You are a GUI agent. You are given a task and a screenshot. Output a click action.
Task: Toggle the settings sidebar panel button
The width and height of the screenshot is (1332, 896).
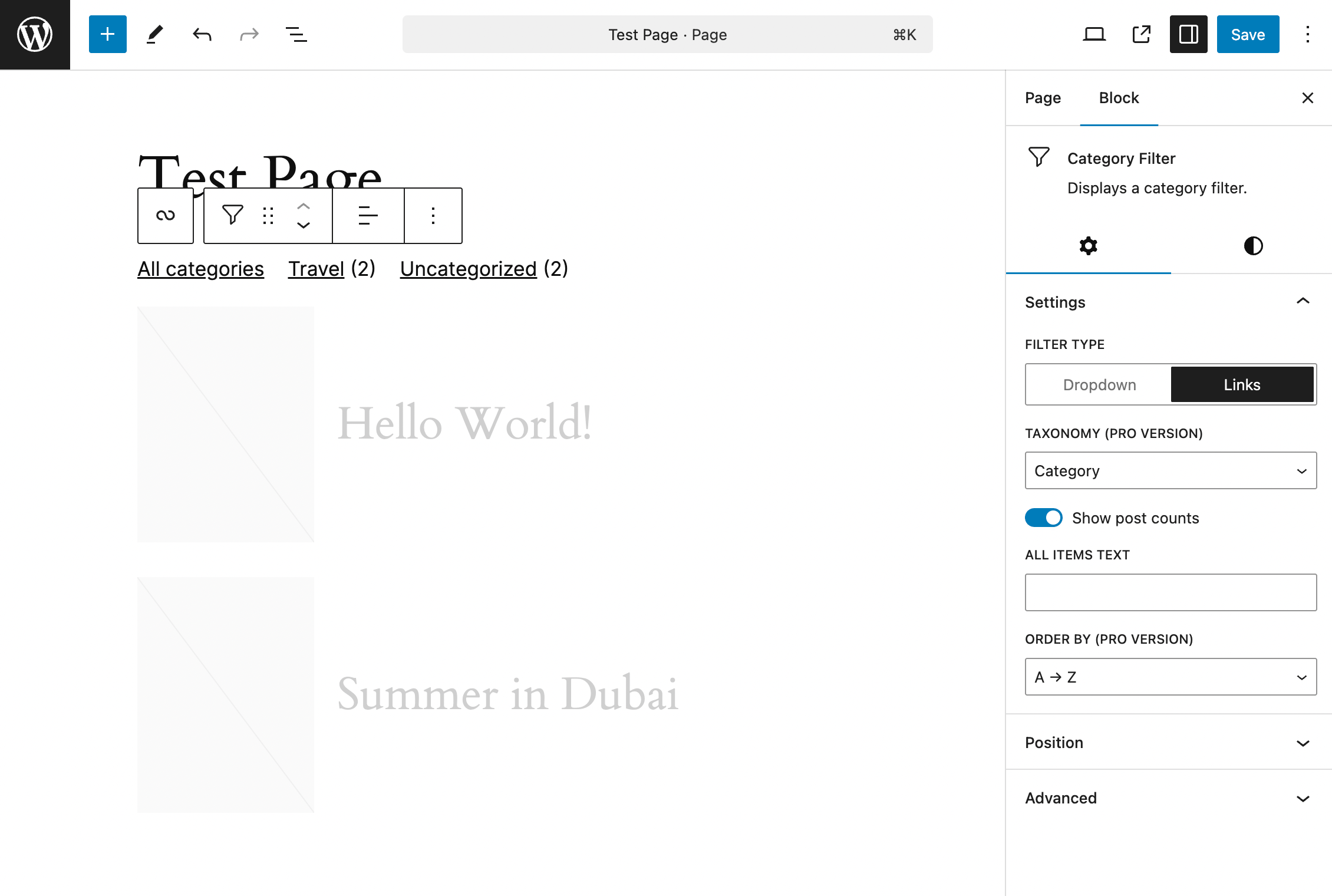[x=1188, y=35]
